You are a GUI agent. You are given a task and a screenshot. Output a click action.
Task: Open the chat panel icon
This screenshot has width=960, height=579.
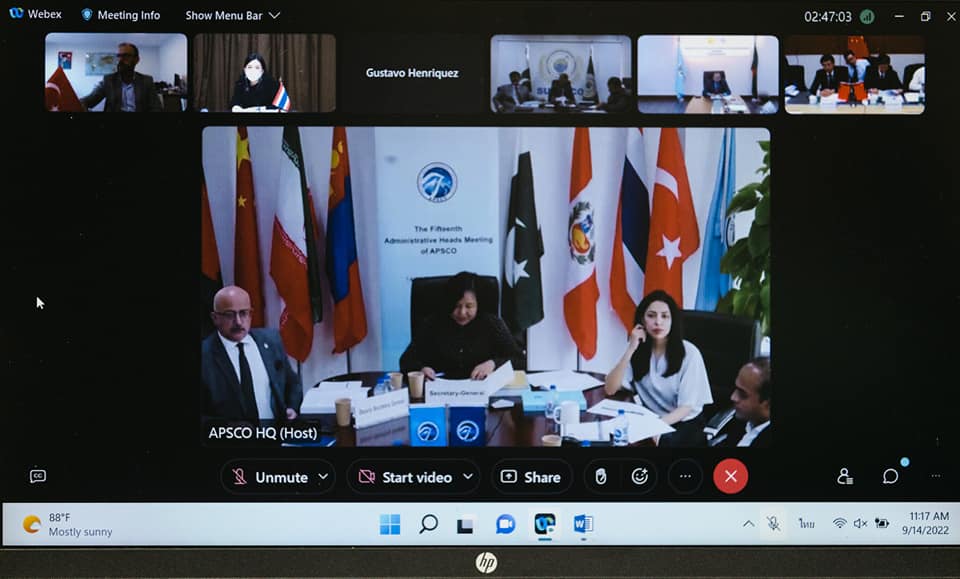coord(890,477)
